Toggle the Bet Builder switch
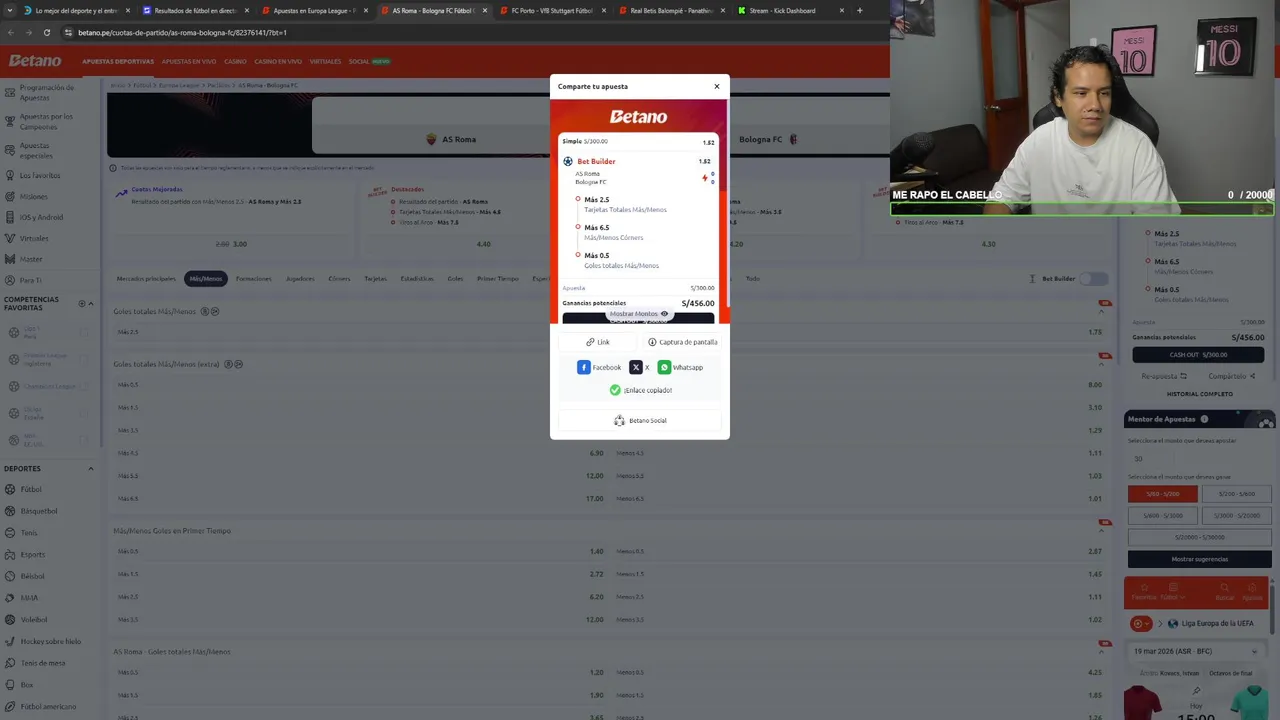Viewport: 1280px width, 720px height. tap(1094, 279)
